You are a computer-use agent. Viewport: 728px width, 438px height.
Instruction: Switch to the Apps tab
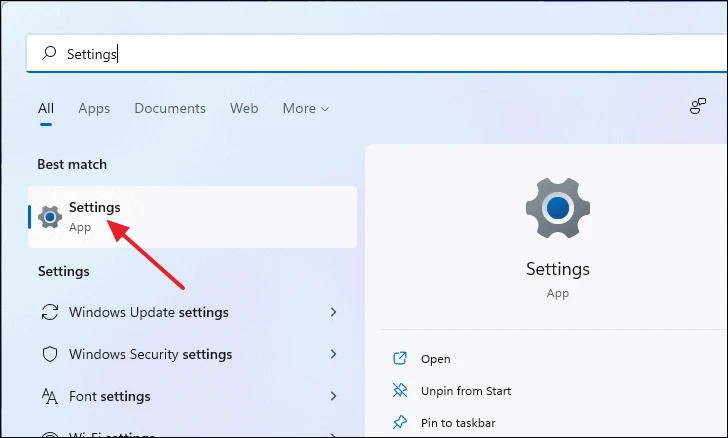tap(94, 108)
